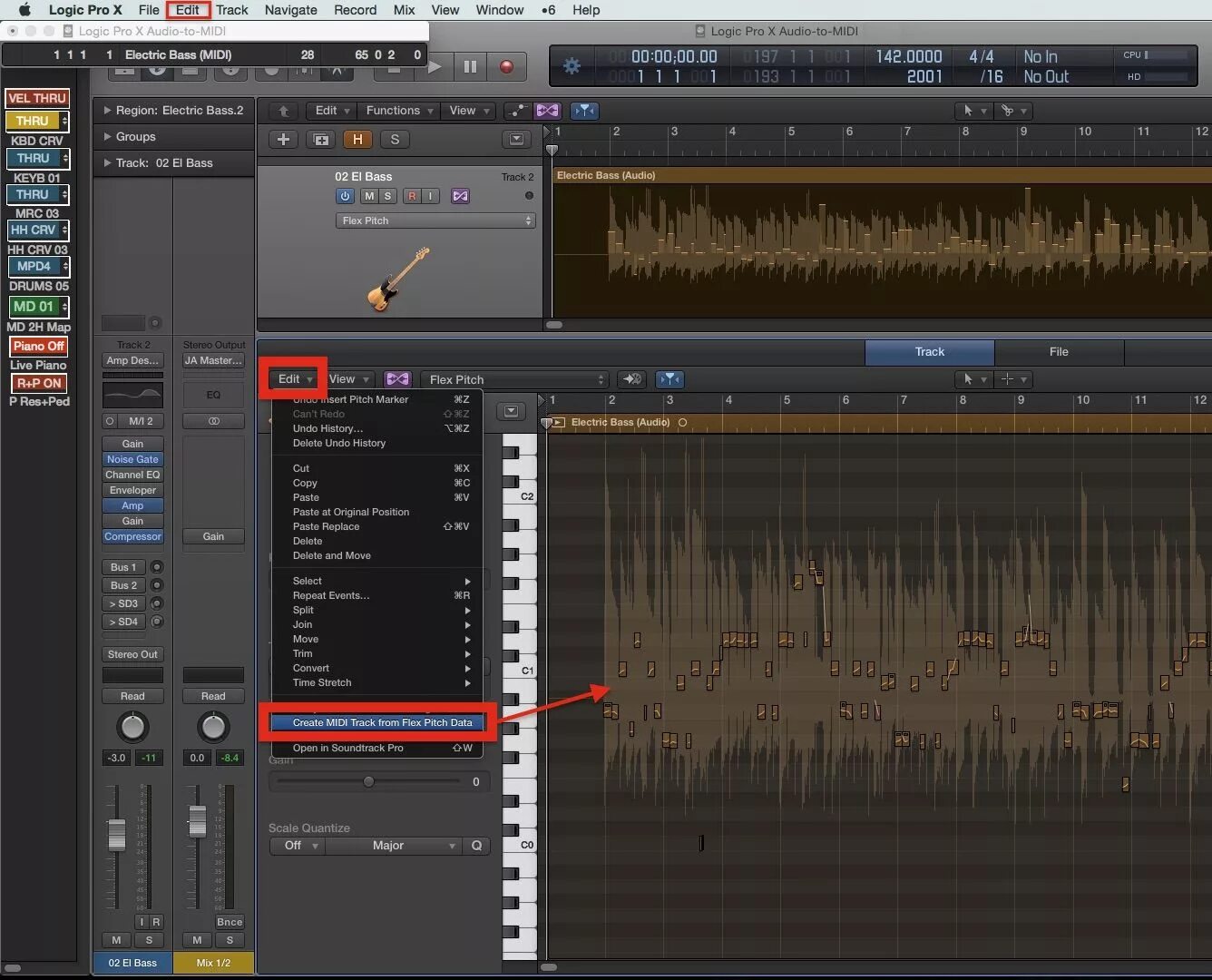This screenshot has height=980, width=1212.
Task: Adjust the Mix 1/2 output volume fader
Action: [x=197, y=820]
